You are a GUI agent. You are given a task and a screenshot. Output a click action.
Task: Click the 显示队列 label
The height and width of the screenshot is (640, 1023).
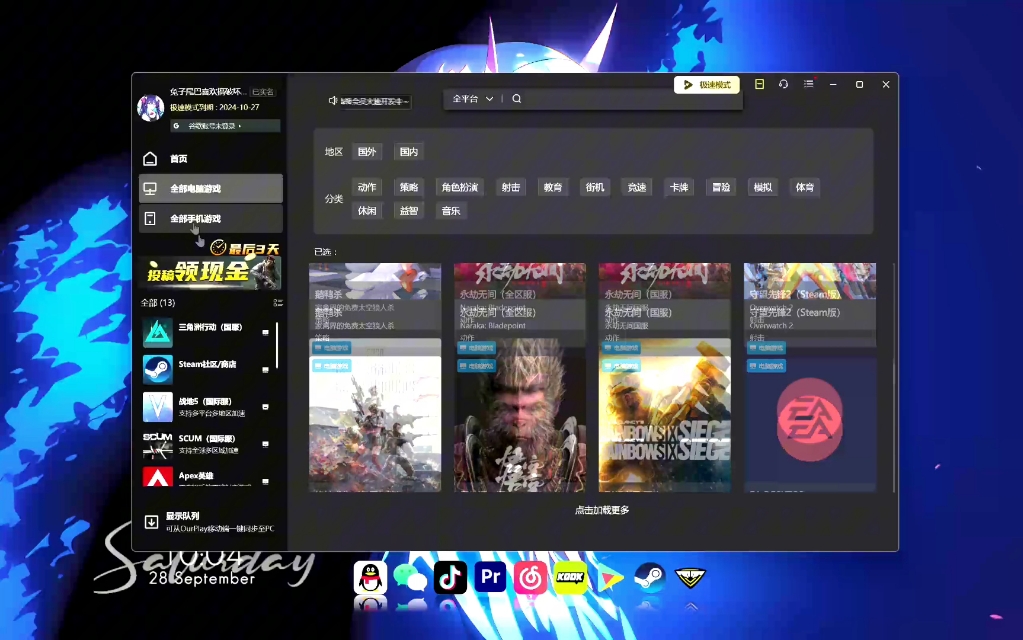tap(182, 516)
